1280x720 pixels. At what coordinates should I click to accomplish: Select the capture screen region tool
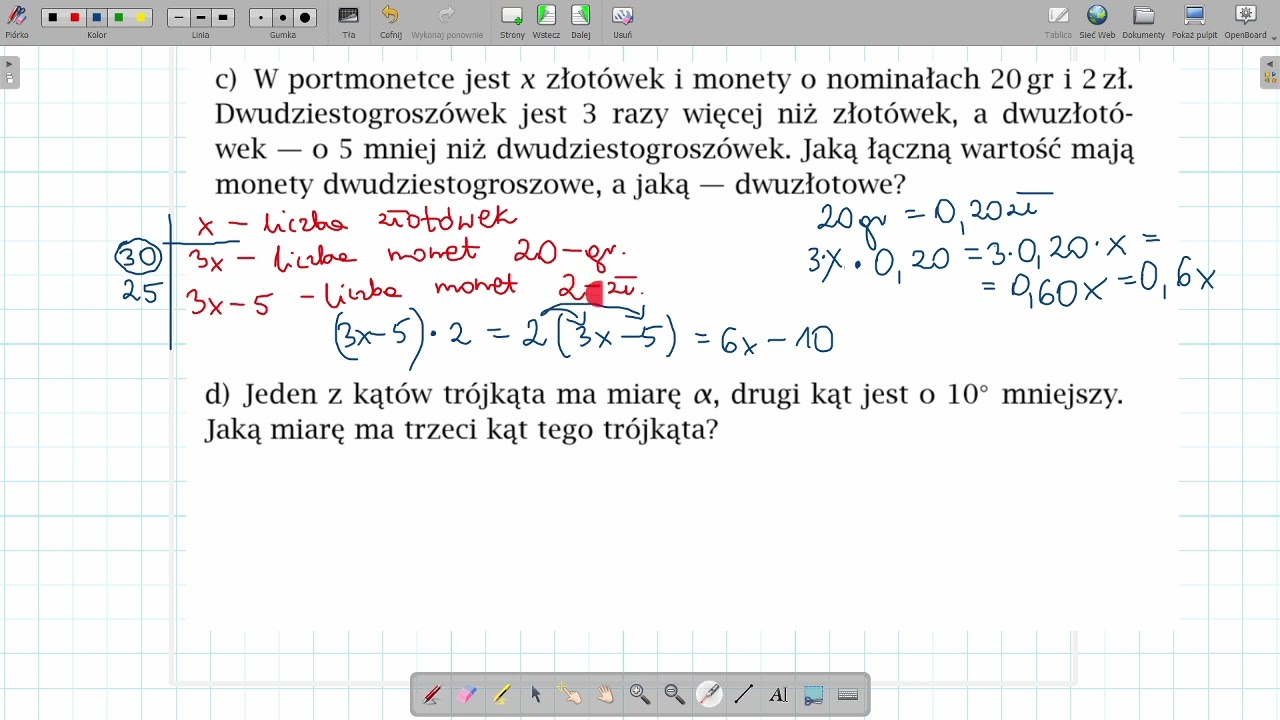coord(813,694)
